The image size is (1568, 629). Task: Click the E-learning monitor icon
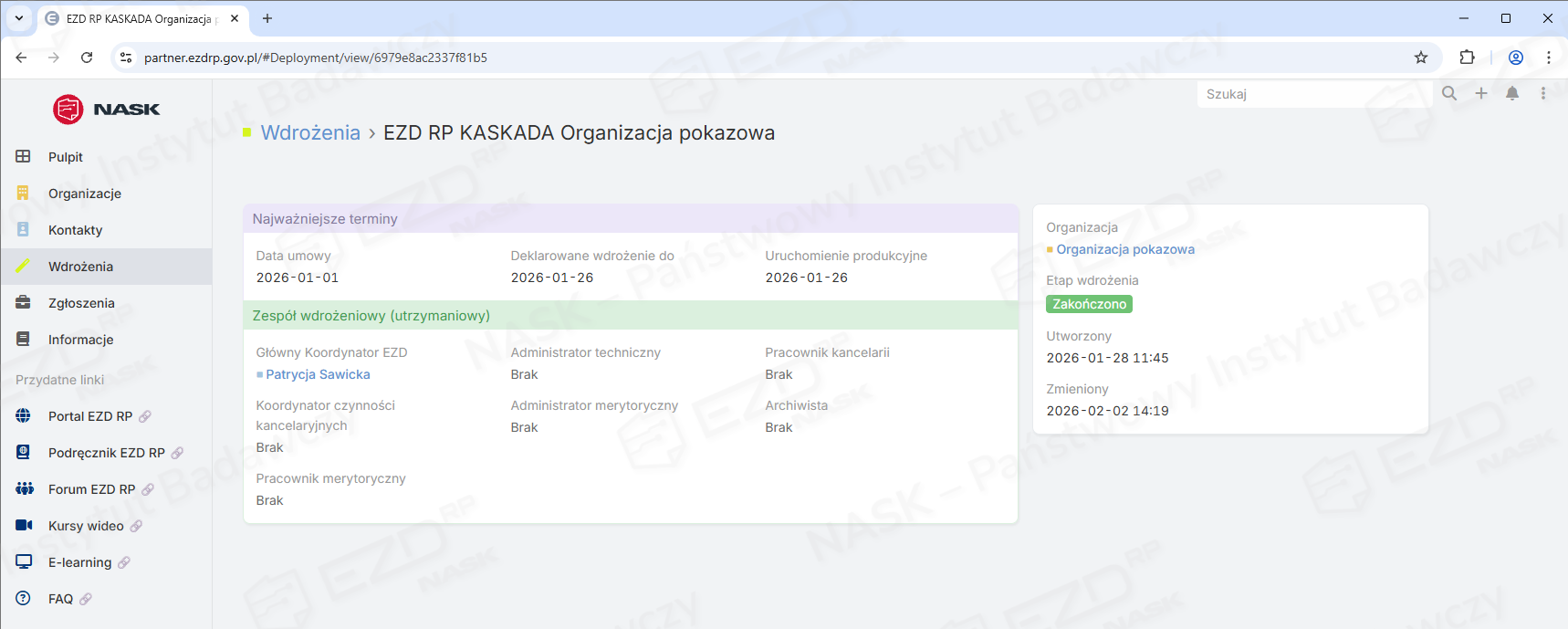point(24,562)
